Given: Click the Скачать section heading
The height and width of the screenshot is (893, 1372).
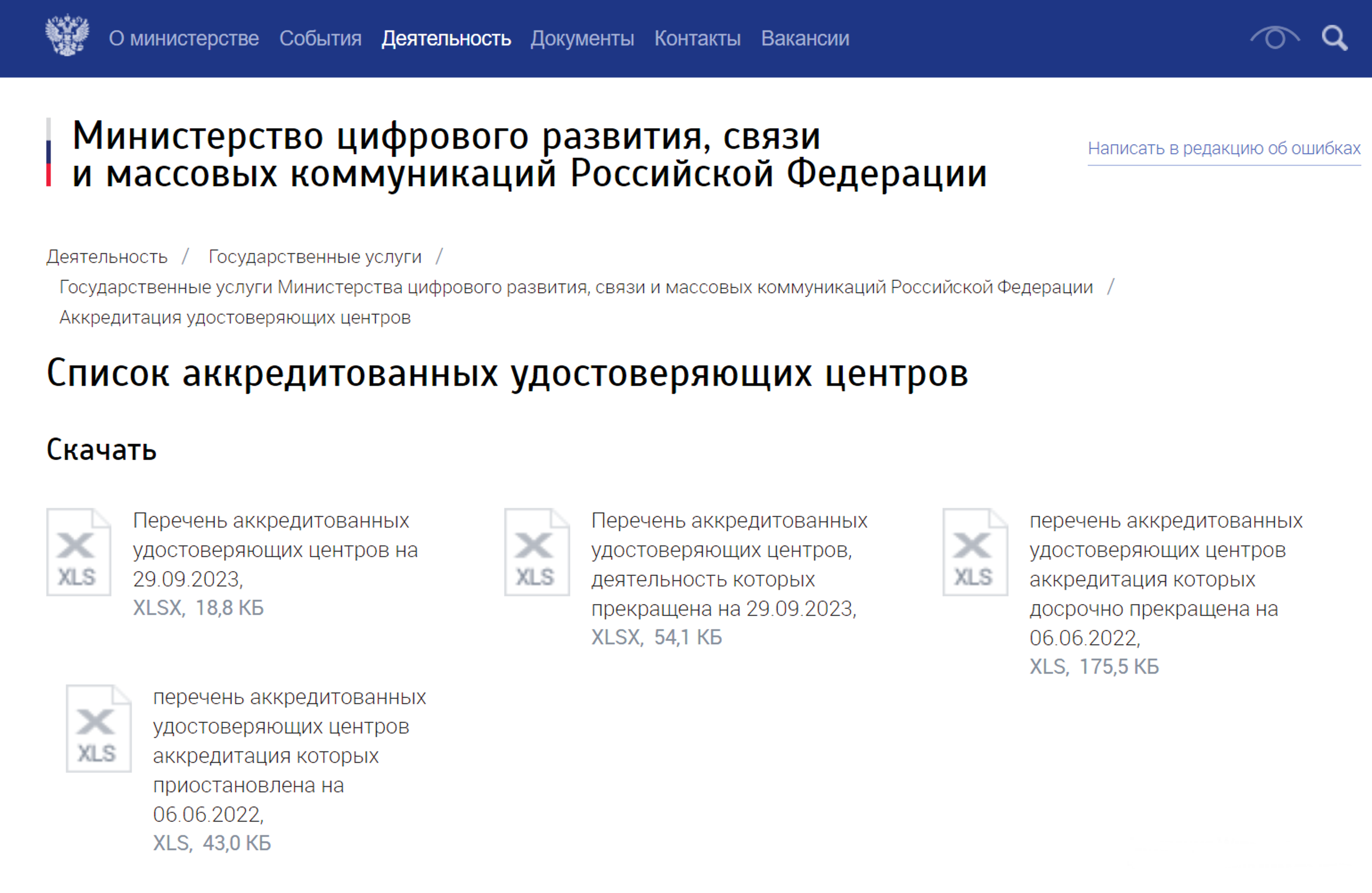Looking at the screenshot, I should point(102,450).
